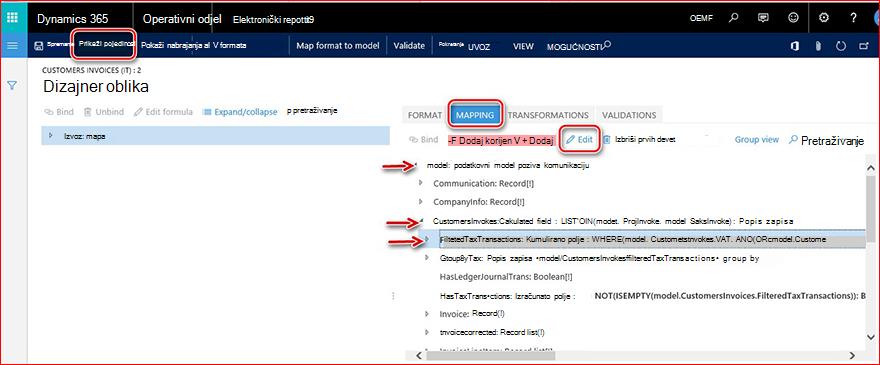Click Map format to model
Viewport: 880px width, 365px height.
(338, 45)
